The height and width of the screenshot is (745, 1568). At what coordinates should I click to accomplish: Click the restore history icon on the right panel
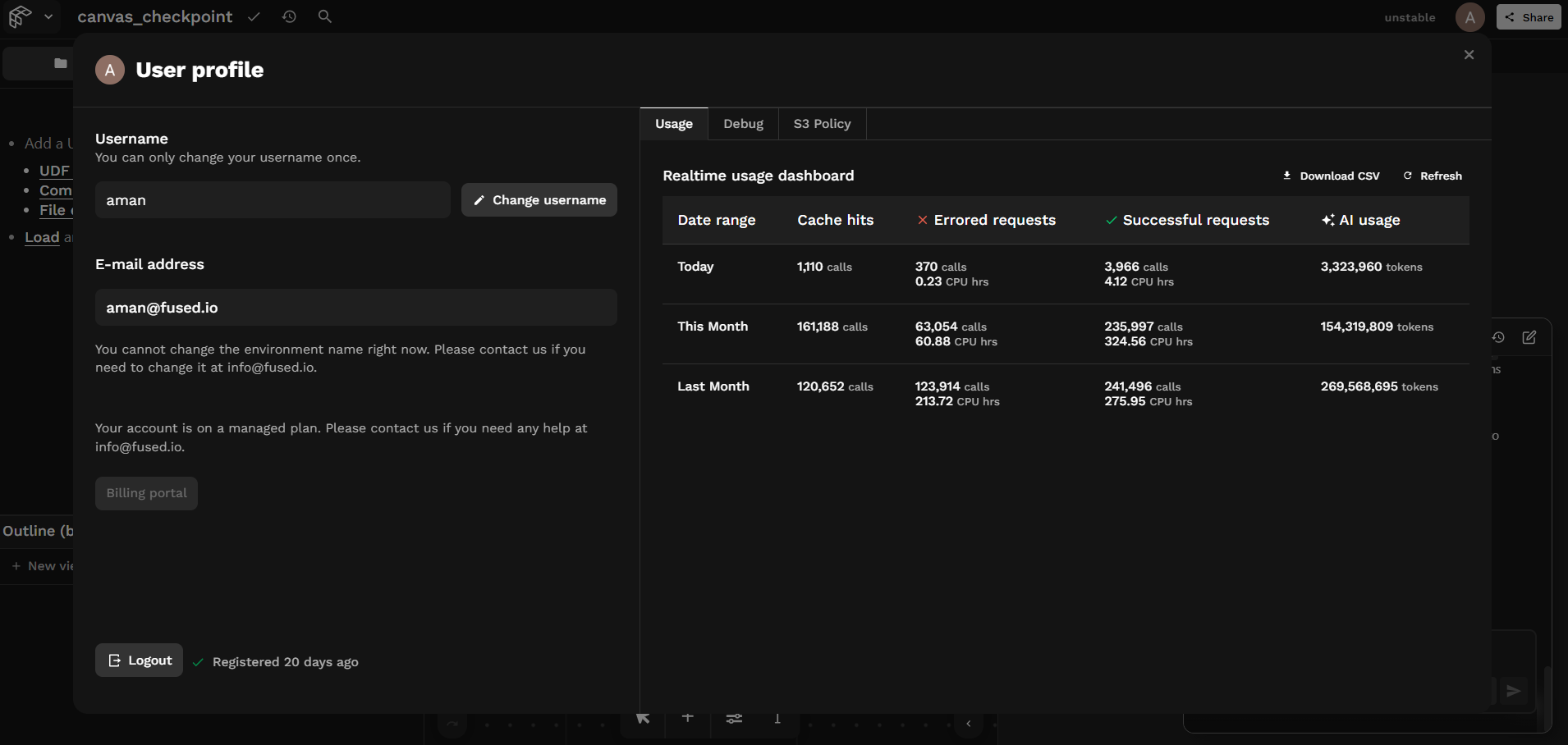[x=1498, y=337]
